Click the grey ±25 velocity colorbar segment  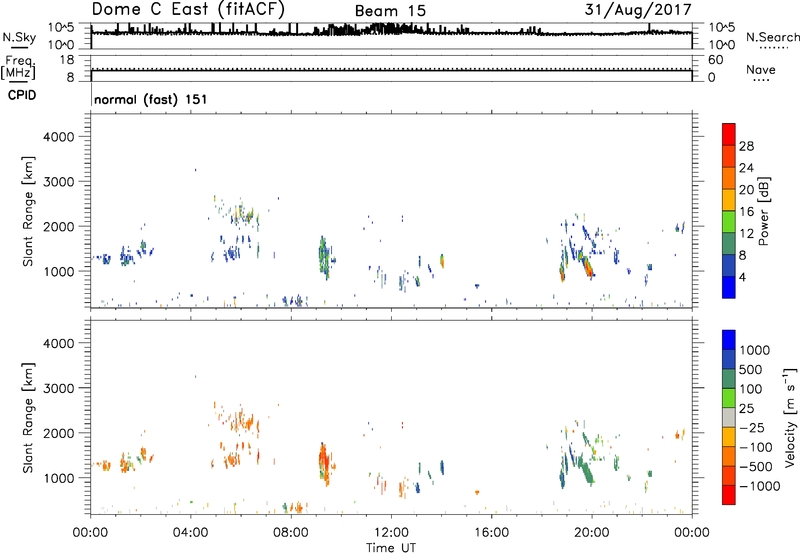[x=729, y=418]
